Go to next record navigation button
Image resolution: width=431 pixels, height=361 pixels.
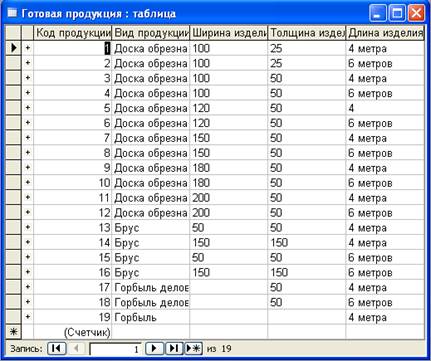pos(154,349)
